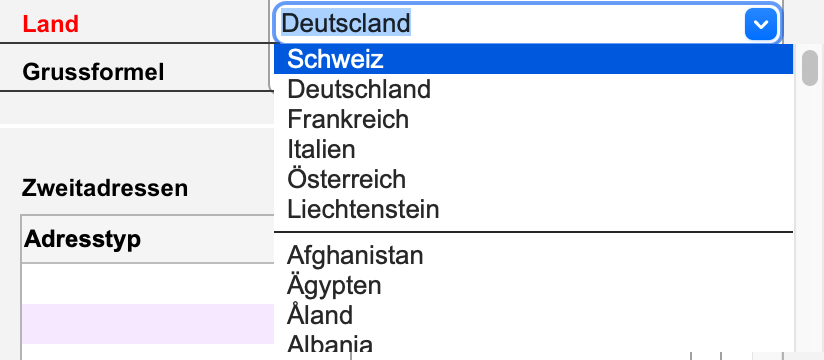Click the dropdown list scrollbar thumb

pos(810,68)
